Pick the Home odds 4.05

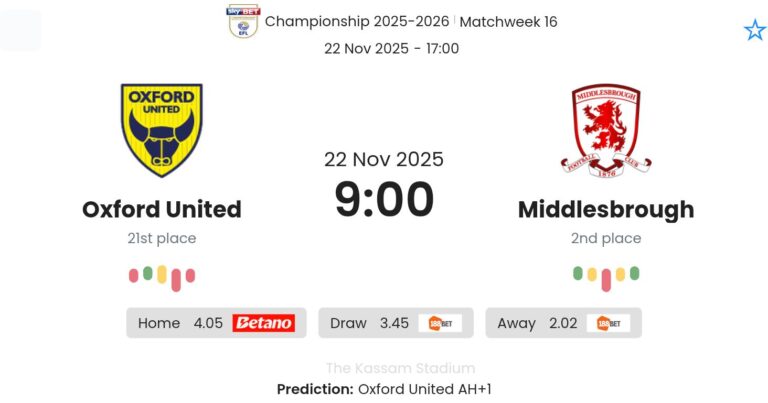tap(208, 323)
